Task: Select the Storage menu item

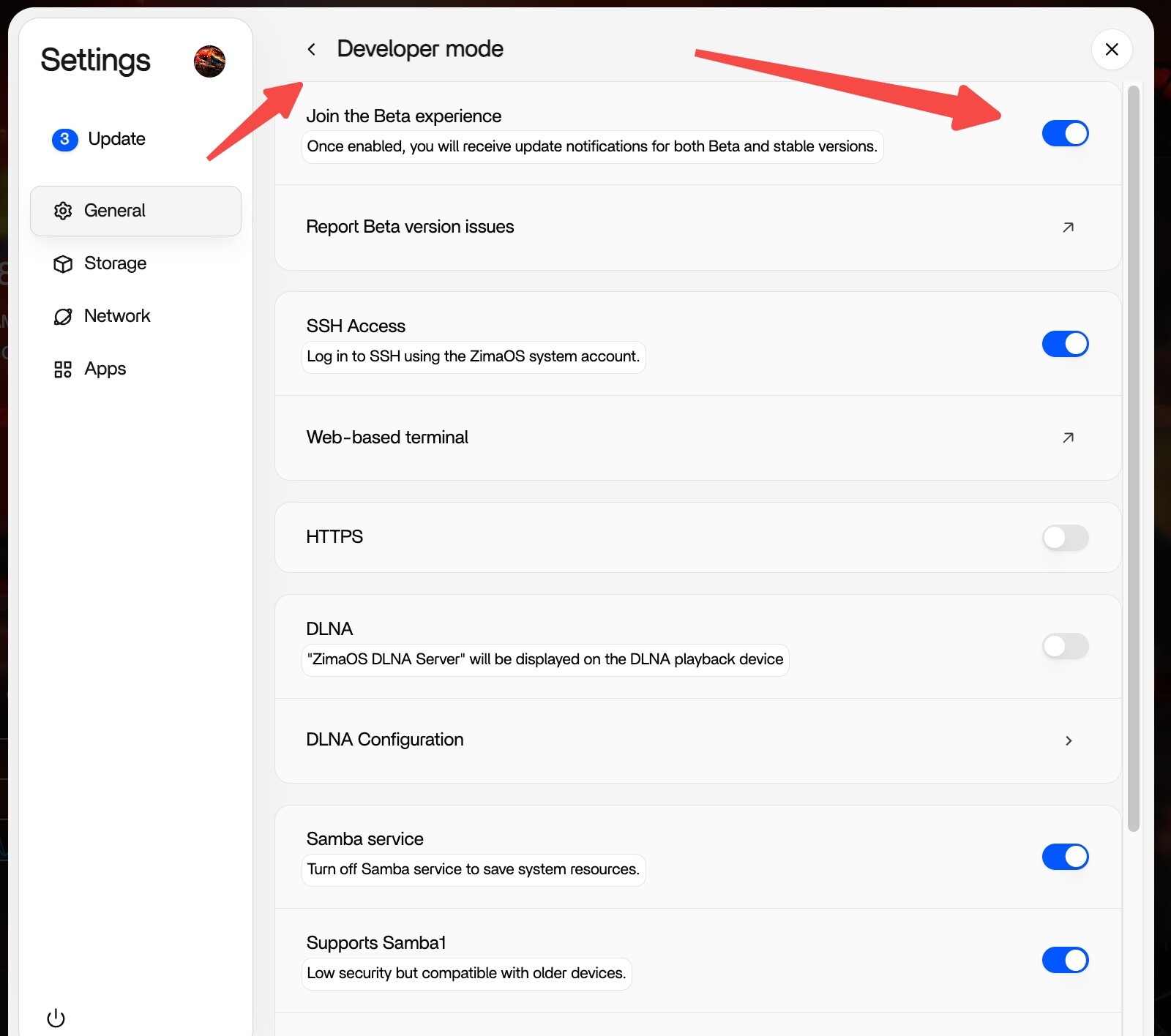Action: click(x=136, y=263)
